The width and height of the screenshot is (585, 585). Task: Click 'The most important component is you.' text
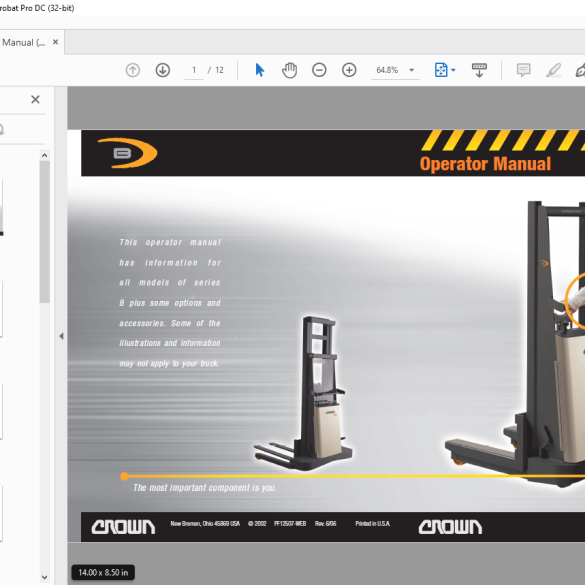coord(205,488)
